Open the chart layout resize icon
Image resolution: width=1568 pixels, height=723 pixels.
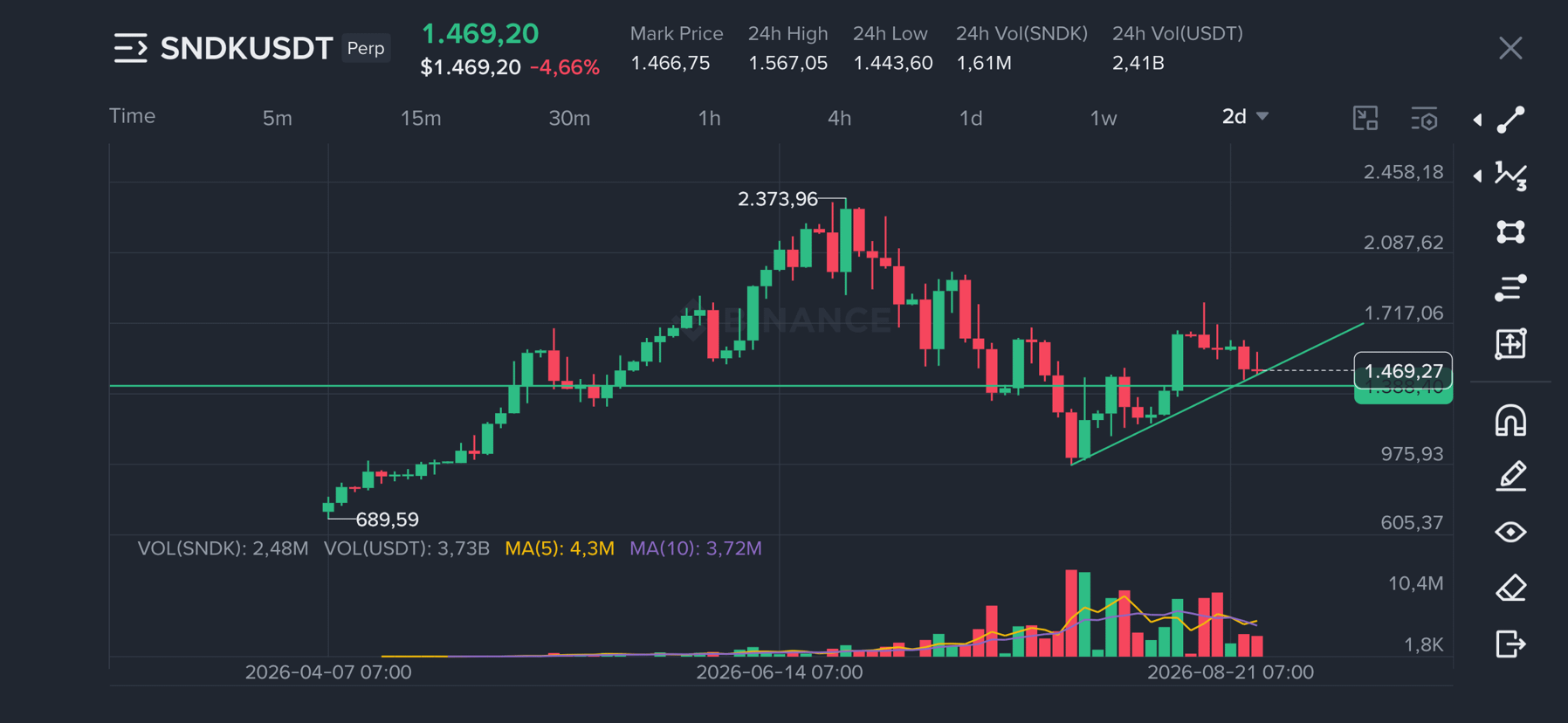pyautogui.click(x=1365, y=118)
